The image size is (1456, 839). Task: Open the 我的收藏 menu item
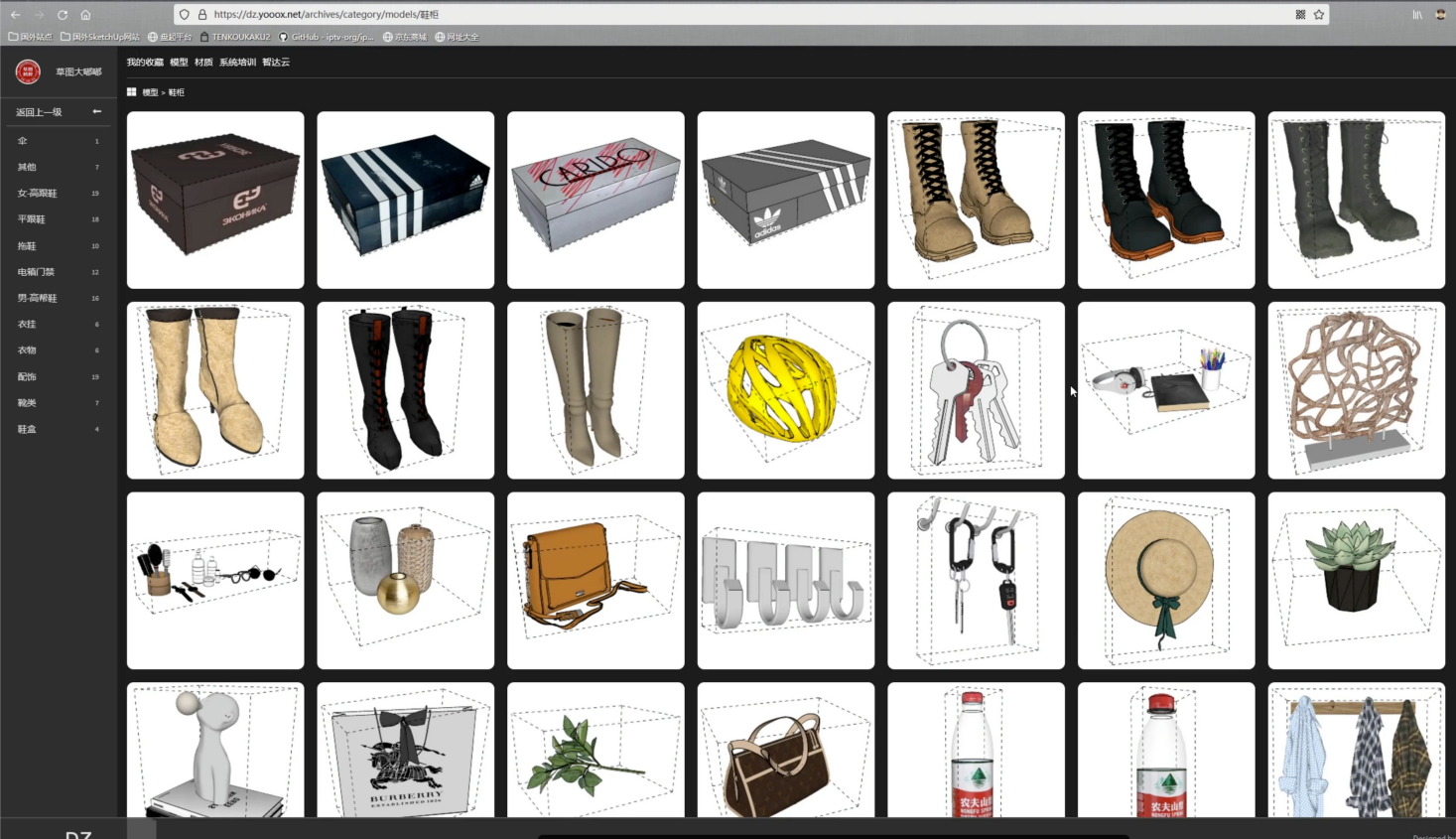coord(145,63)
